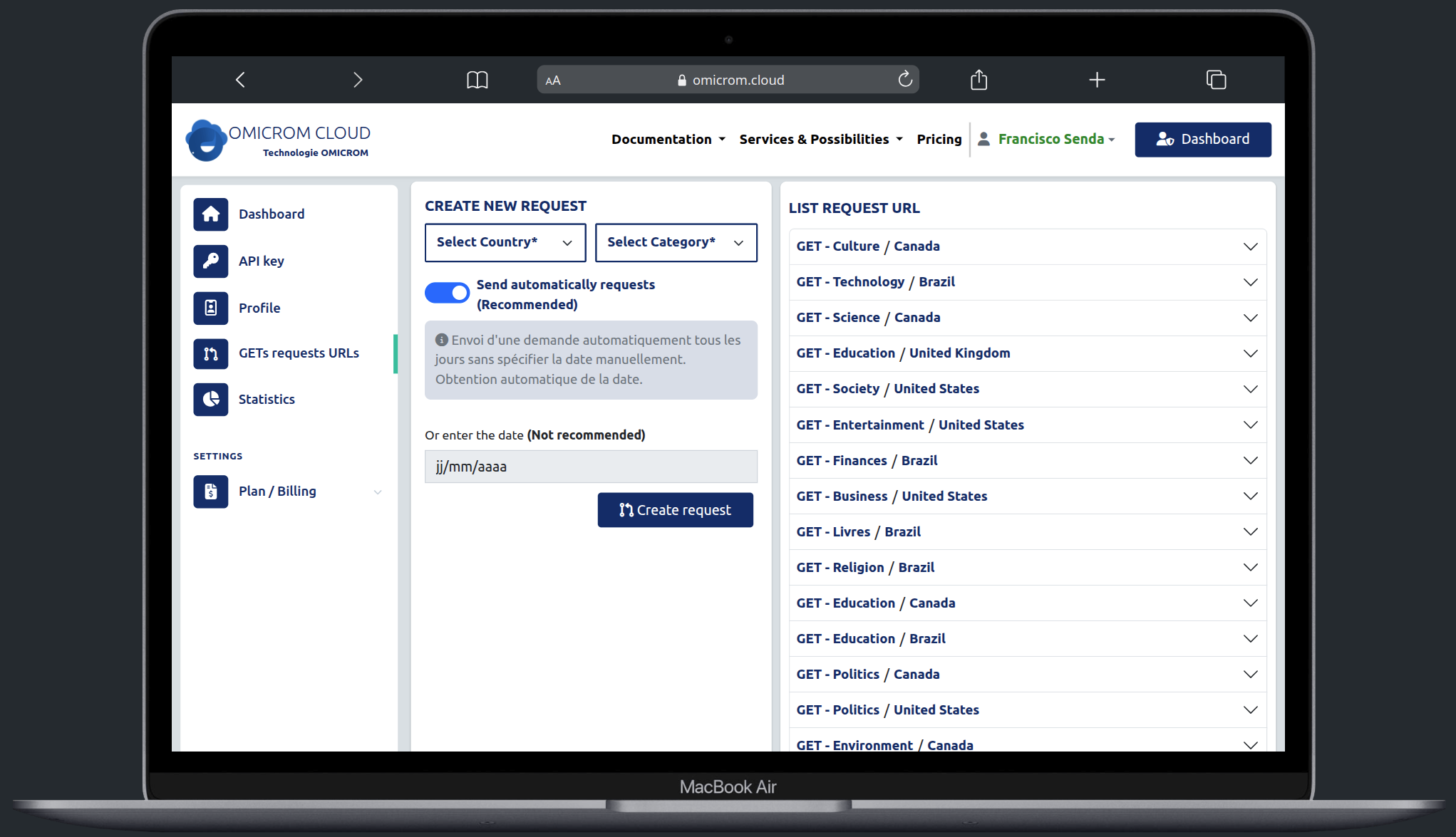
Task: Click the Plan / Billing invoice icon
Action: point(210,492)
